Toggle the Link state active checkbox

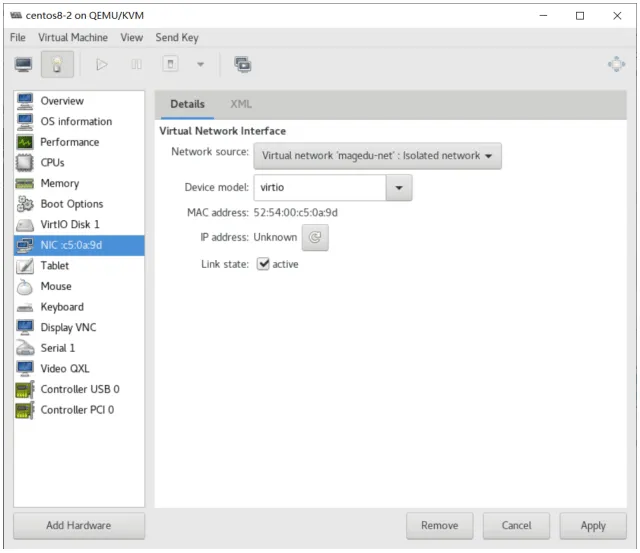click(263, 264)
